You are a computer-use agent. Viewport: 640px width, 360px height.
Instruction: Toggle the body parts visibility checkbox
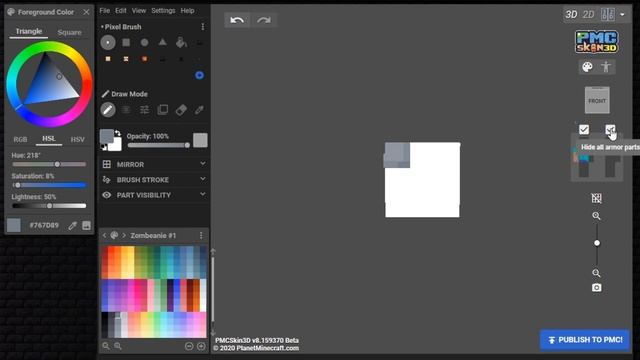coord(584,130)
